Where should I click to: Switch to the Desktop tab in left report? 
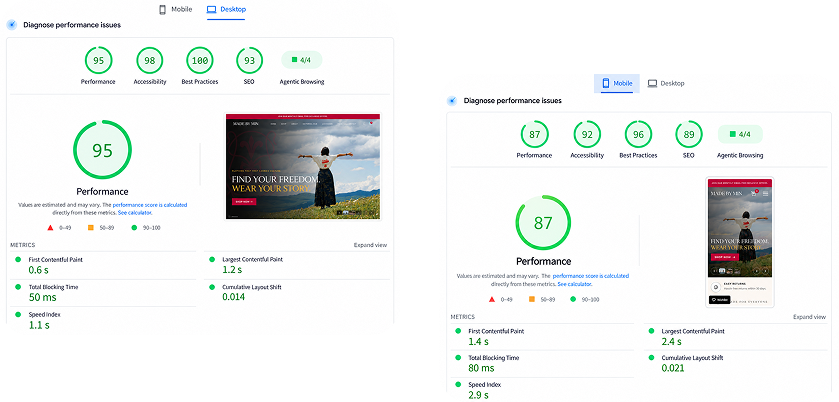tap(226, 10)
